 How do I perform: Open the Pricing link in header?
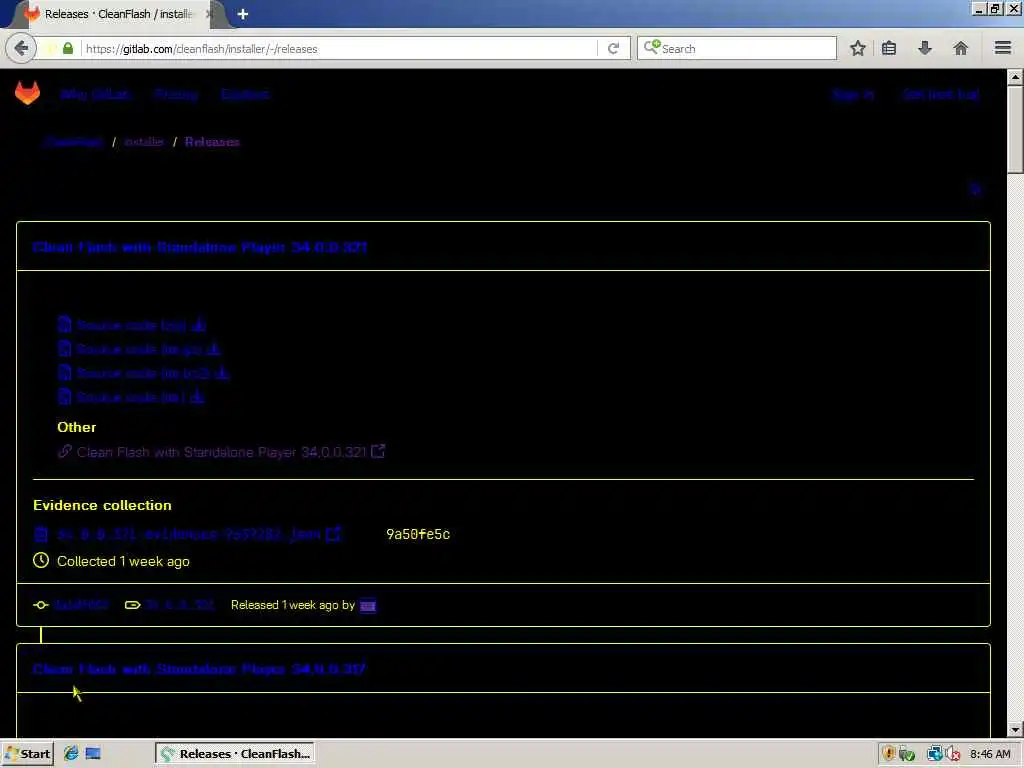pyautogui.click(x=176, y=95)
